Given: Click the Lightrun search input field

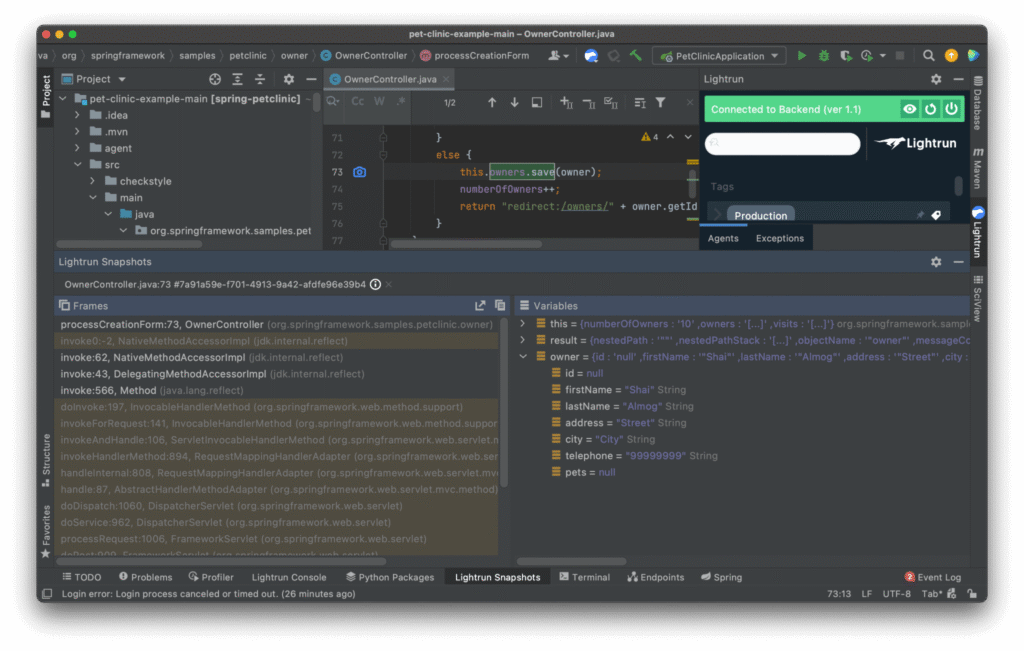Looking at the screenshot, I should pyautogui.click(x=783, y=143).
